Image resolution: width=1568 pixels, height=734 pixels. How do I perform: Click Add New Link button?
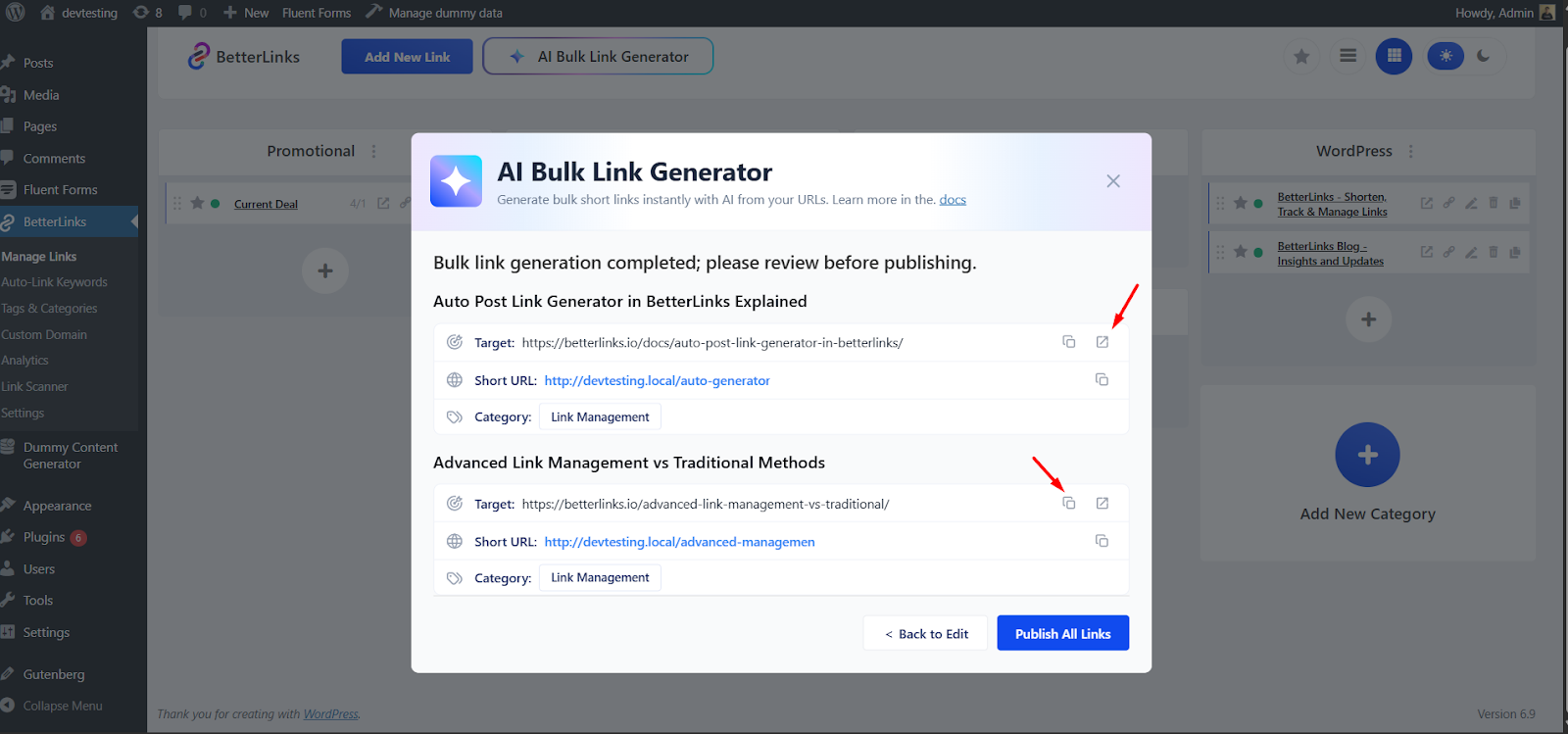click(407, 57)
